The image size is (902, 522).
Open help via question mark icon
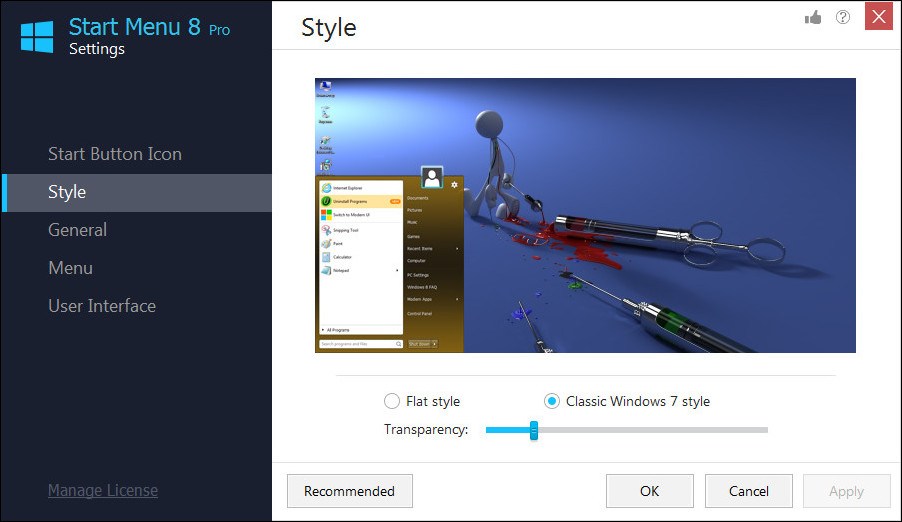click(843, 17)
